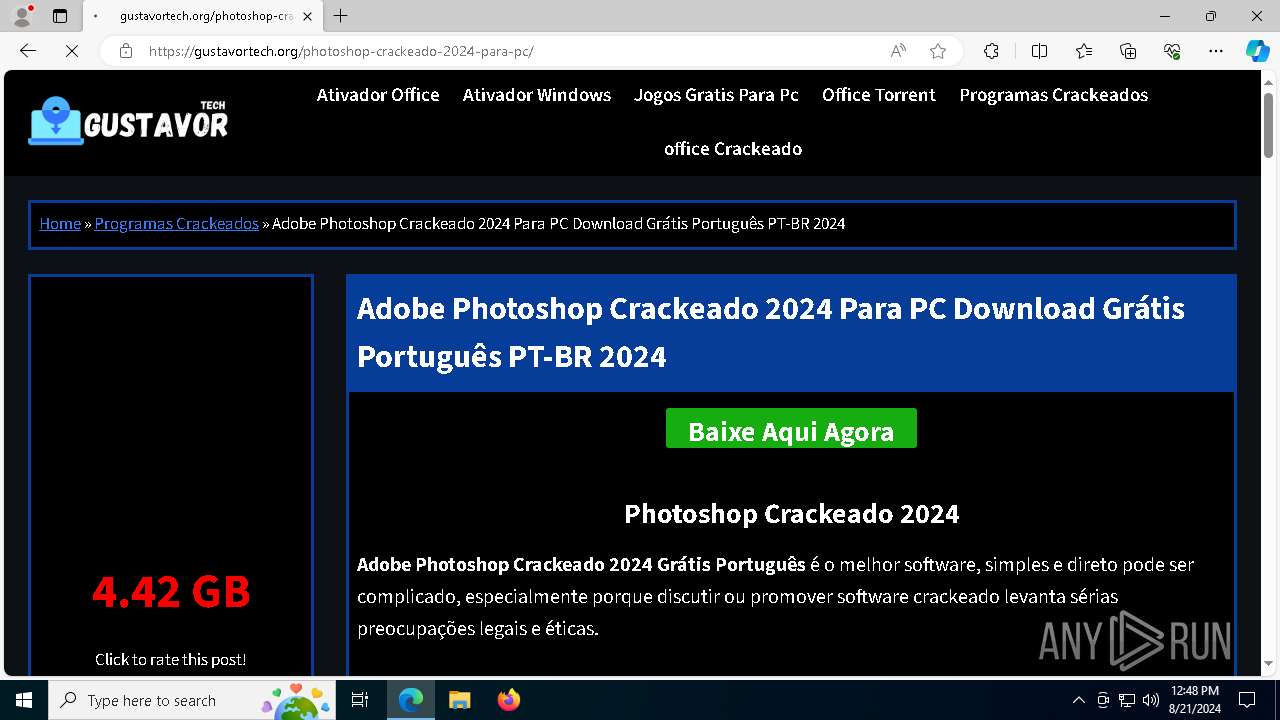Click the Click to rate this post text
Image resolution: width=1280 pixels, height=720 pixels.
(171, 659)
